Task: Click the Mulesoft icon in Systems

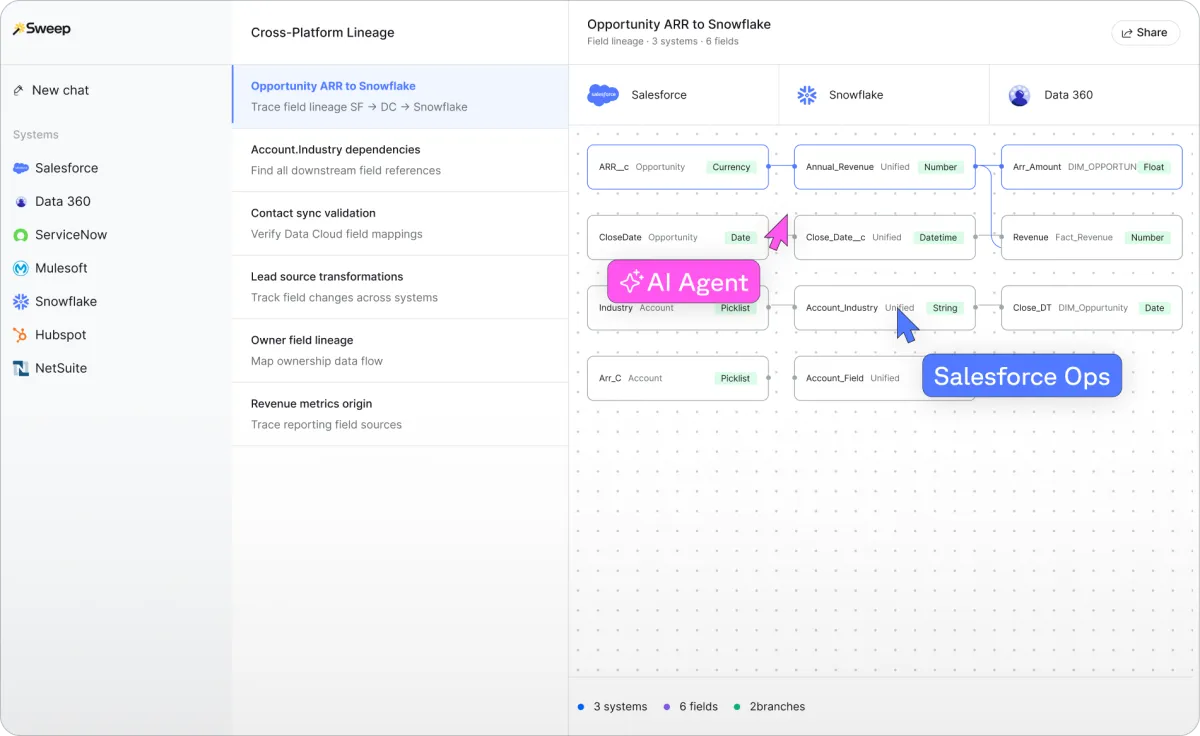Action: (x=21, y=268)
